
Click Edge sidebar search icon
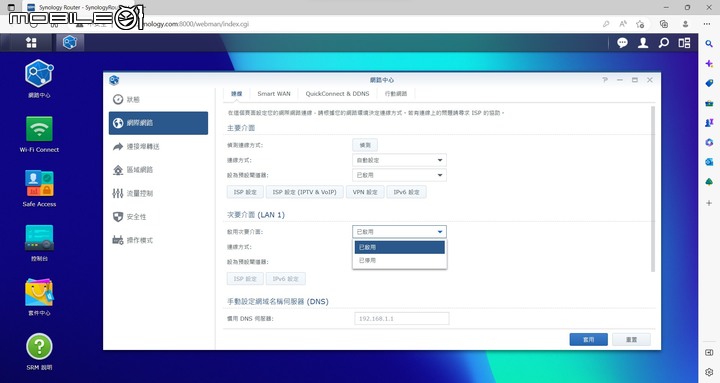[709, 44]
